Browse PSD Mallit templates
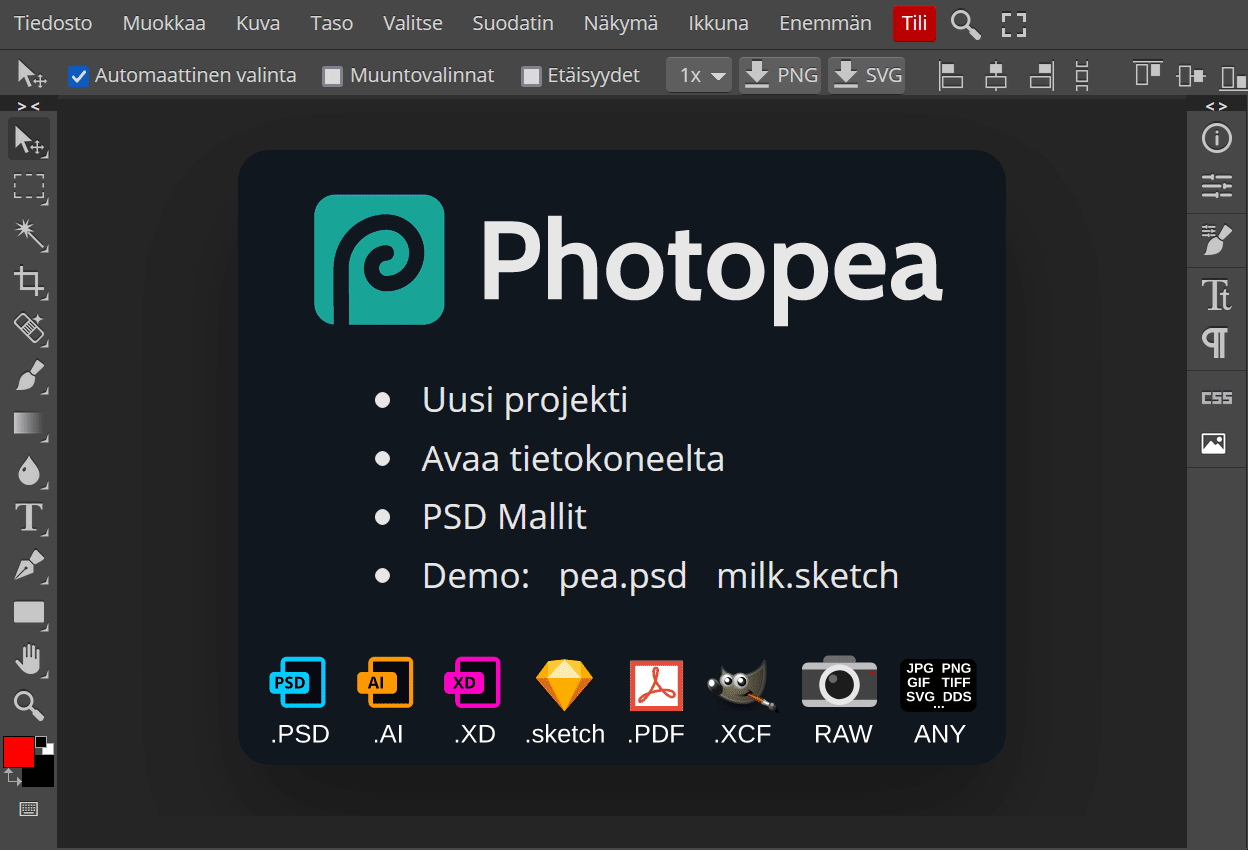This screenshot has width=1248, height=850. (x=504, y=517)
